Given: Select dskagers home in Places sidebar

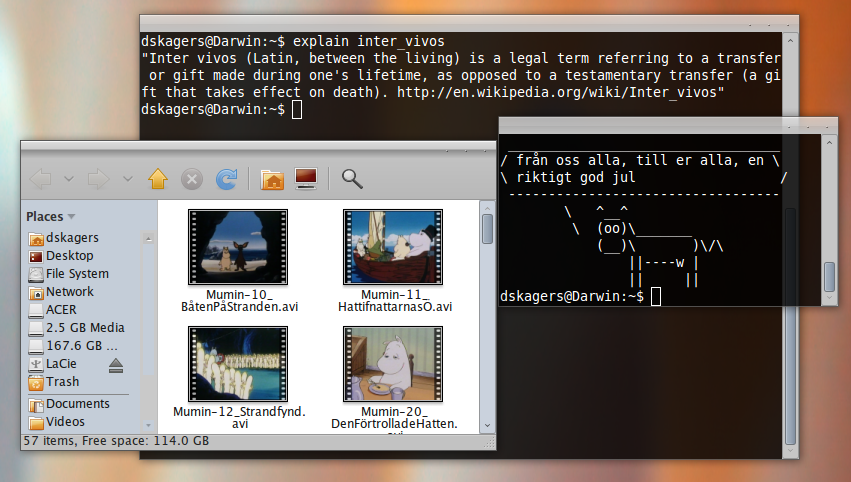Looking at the screenshot, I should tap(72, 238).
